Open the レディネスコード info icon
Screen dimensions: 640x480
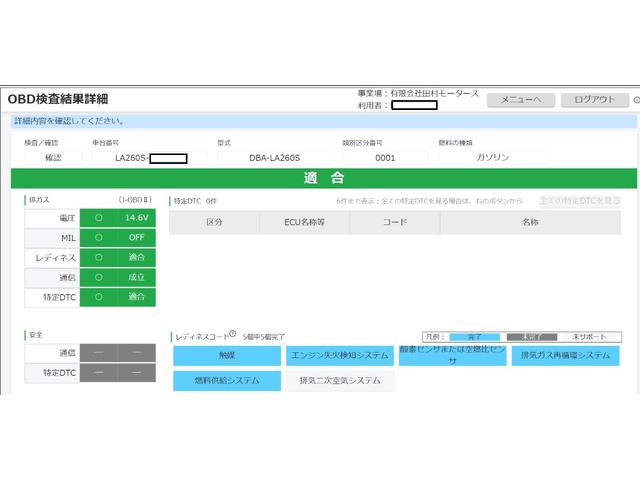(x=232, y=335)
